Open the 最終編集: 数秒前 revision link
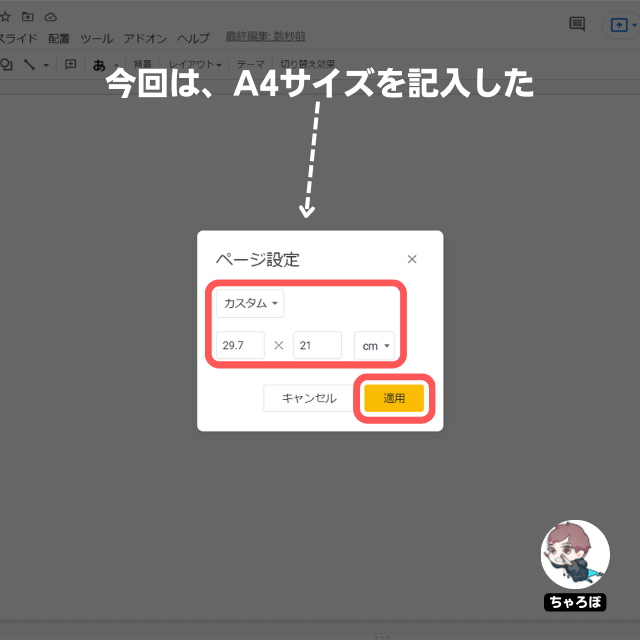Image resolution: width=640 pixels, height=640 pixels. tap(265, 36)
